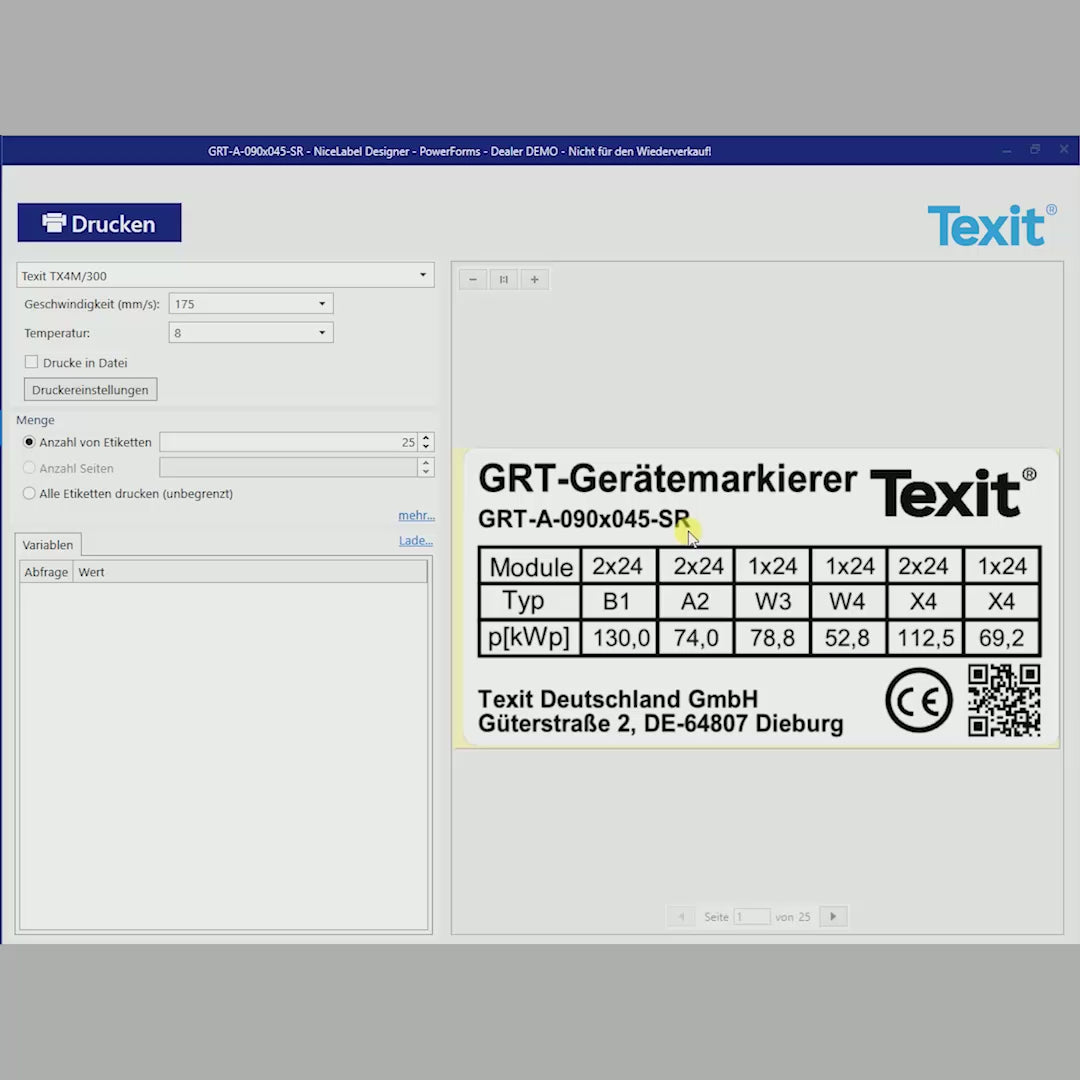The image size is (1080, 1080).
Task: Click the Drucken print button
Action: tap(99, 222)
